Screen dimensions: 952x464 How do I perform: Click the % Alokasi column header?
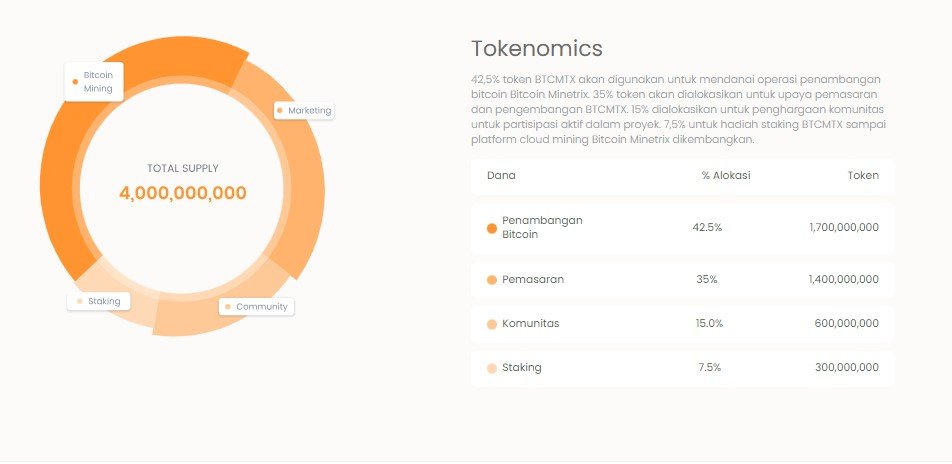tap(726, 176)
